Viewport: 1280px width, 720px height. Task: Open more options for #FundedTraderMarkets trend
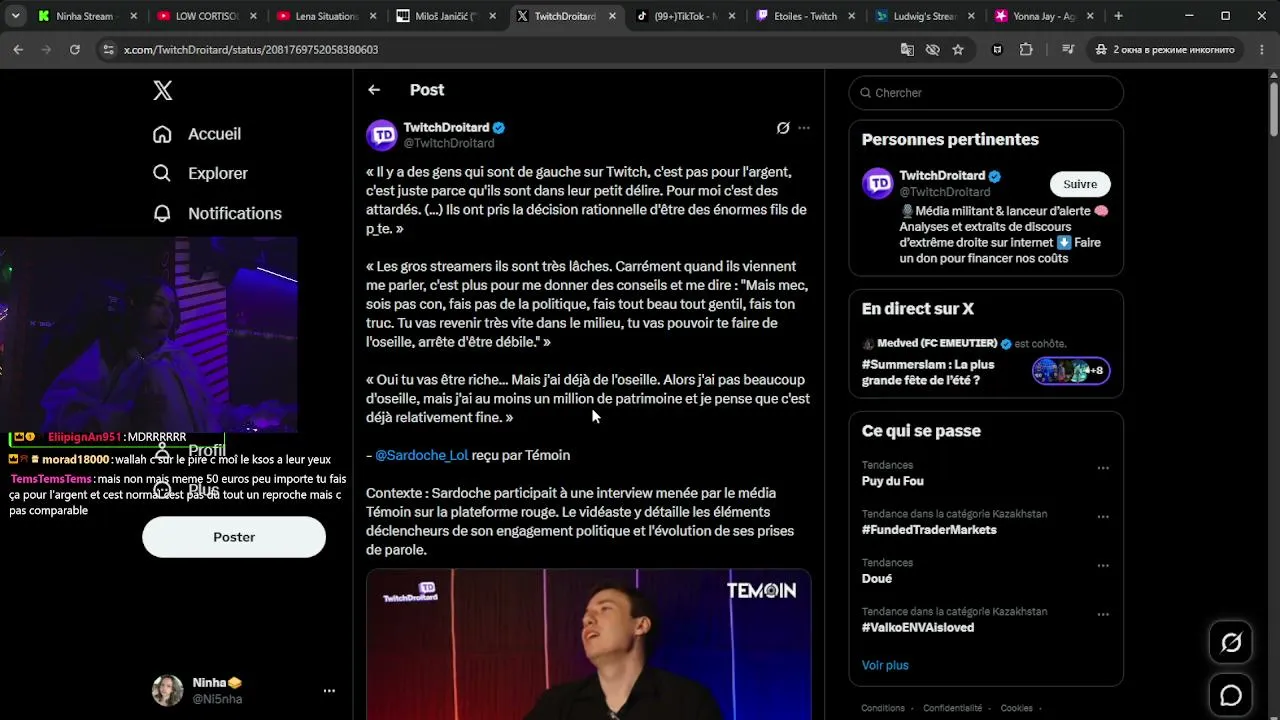[x=1103, y=516]
